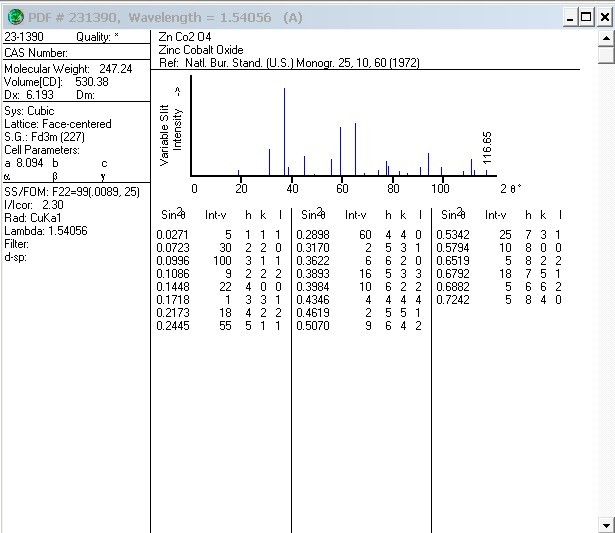Select the 0.1448 value
Screen dimensions: 615x533
tap(173, 287)
